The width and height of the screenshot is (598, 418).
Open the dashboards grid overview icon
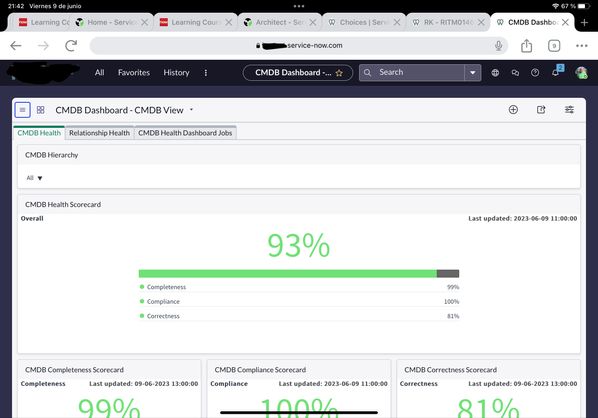(x=40, y=110)
